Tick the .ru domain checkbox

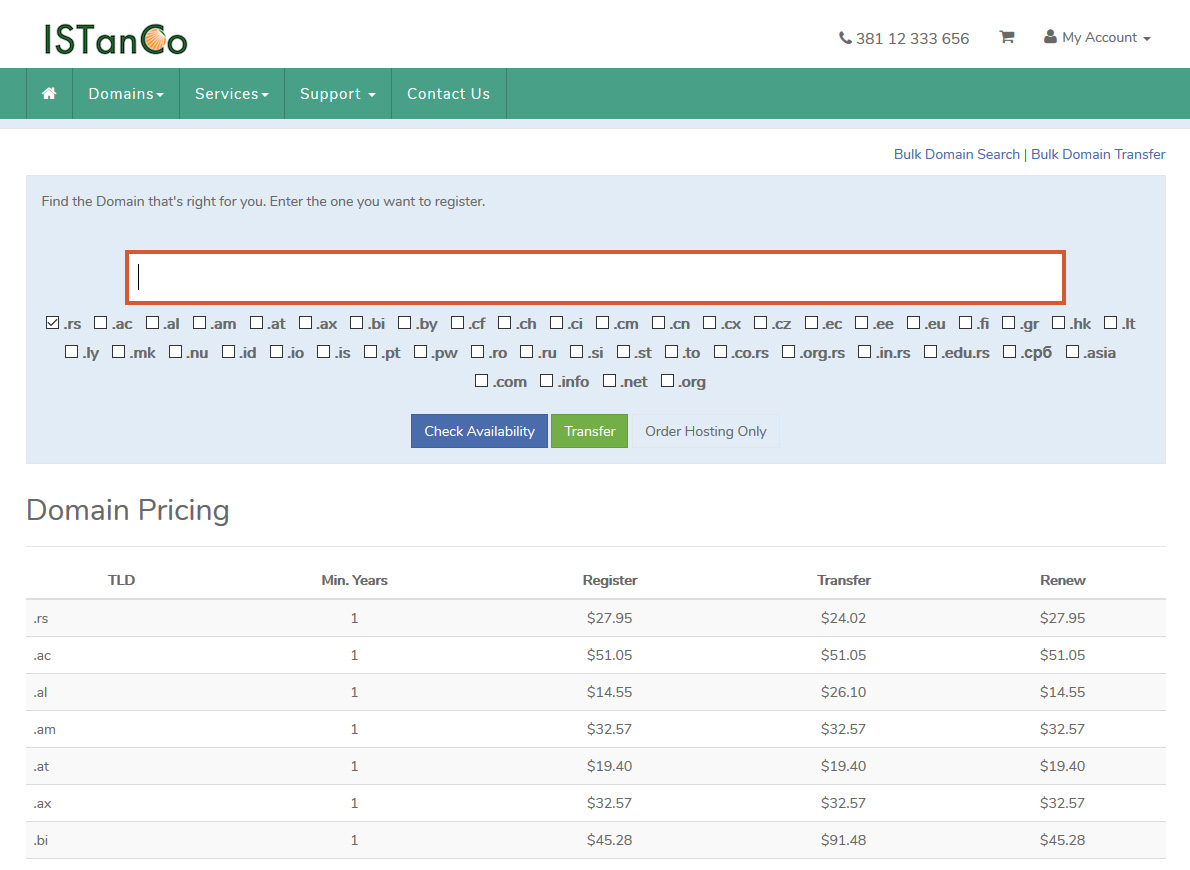click(527, 351)
